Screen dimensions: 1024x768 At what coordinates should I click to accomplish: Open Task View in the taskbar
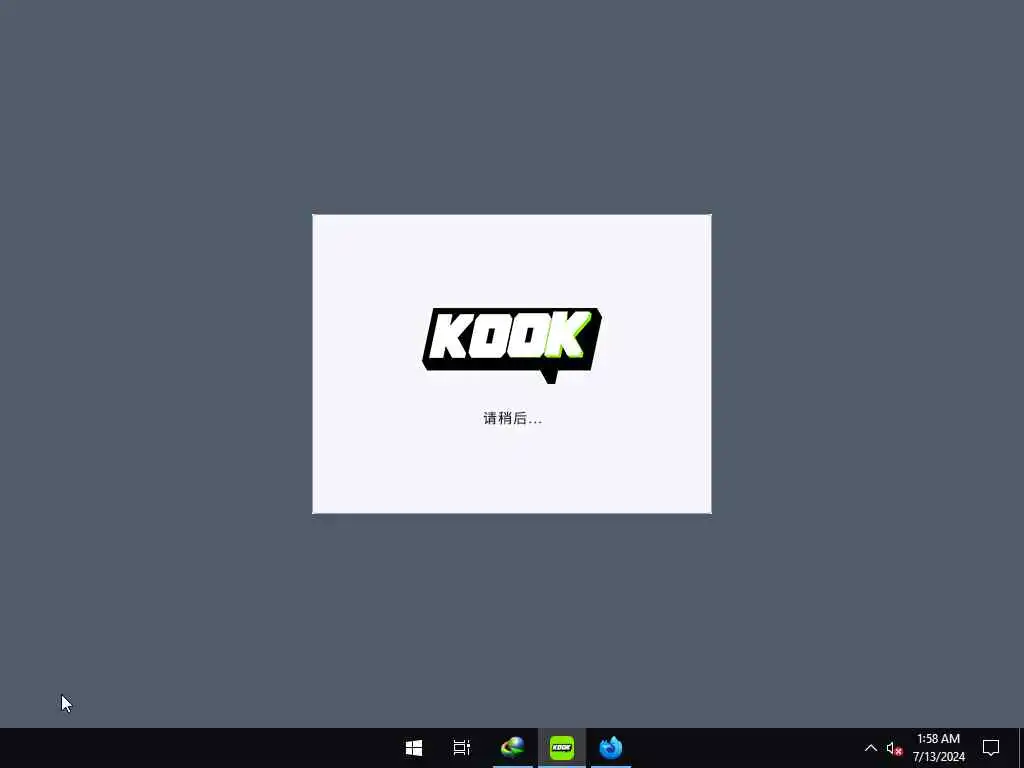[x=462, y=748]
